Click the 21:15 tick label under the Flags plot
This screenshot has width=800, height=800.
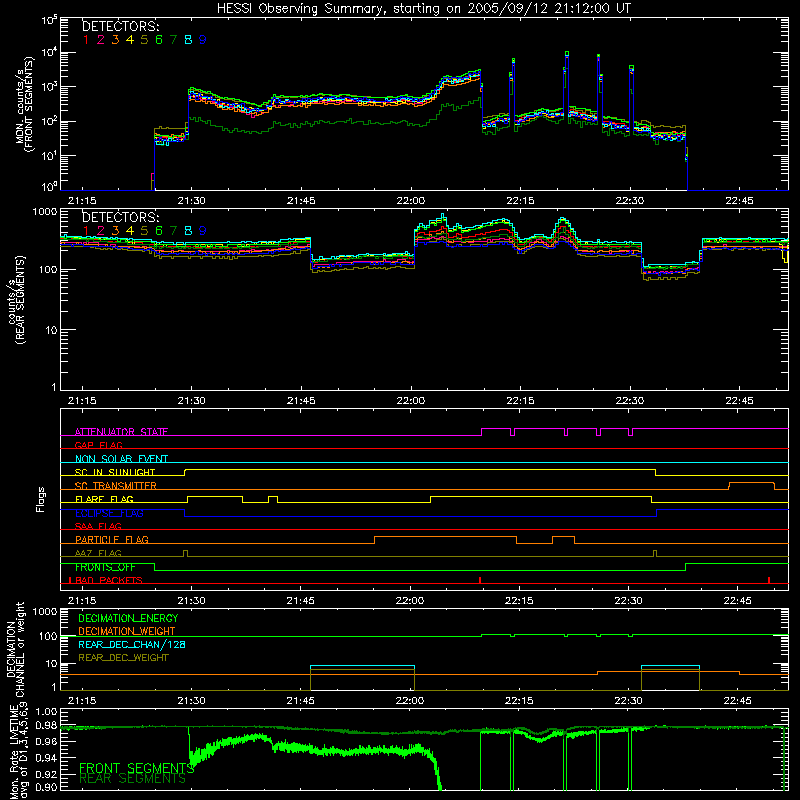click(82, 601)
